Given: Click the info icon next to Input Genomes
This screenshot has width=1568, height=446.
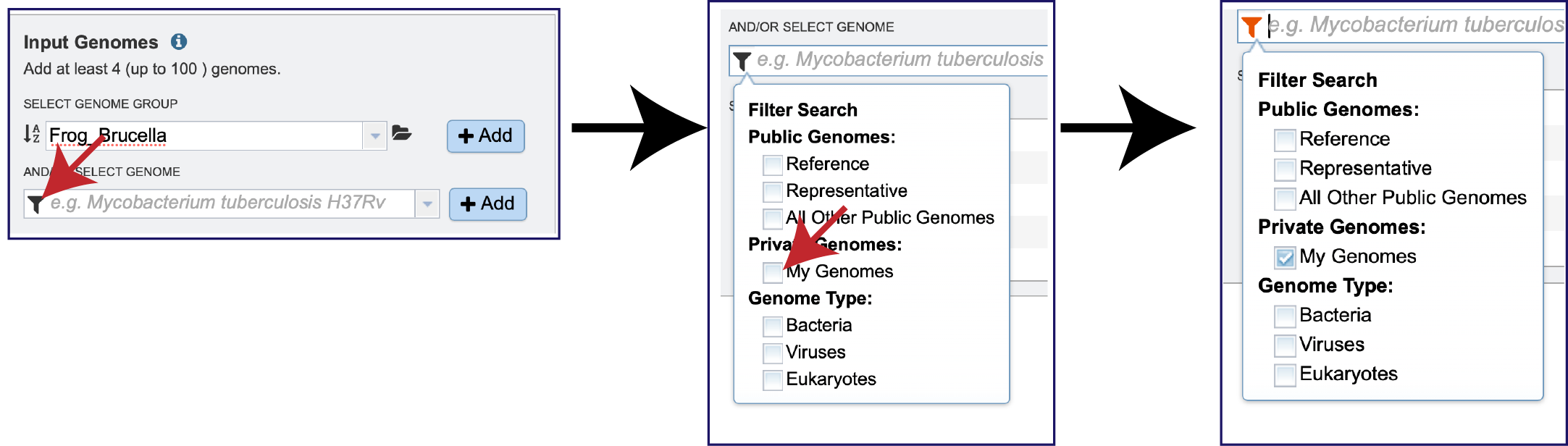Looking at the screenshot, I should coord(178,42).
